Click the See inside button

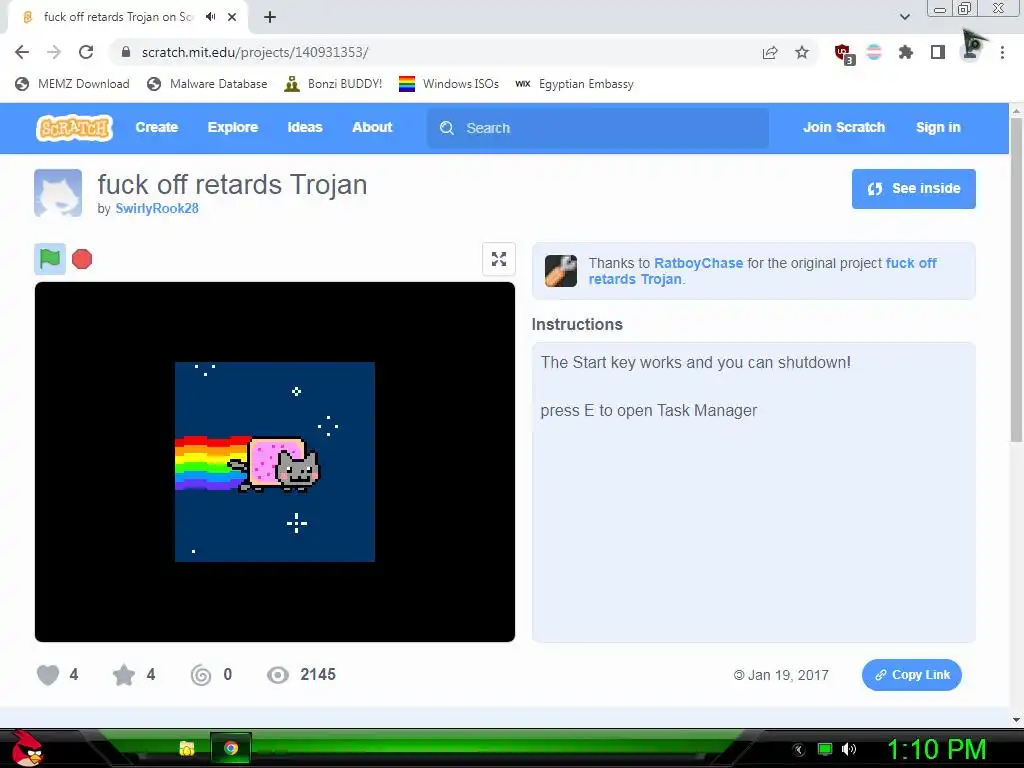tap(913, 189)
